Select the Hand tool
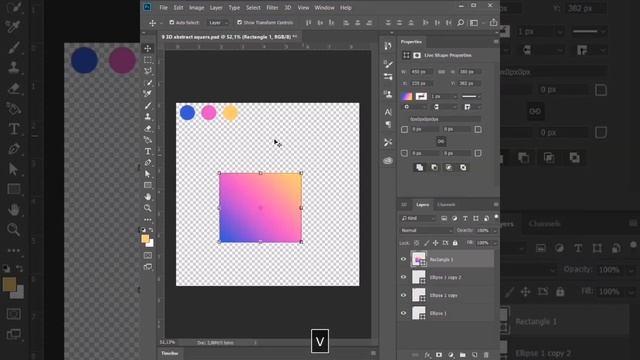 click(148, 197)
